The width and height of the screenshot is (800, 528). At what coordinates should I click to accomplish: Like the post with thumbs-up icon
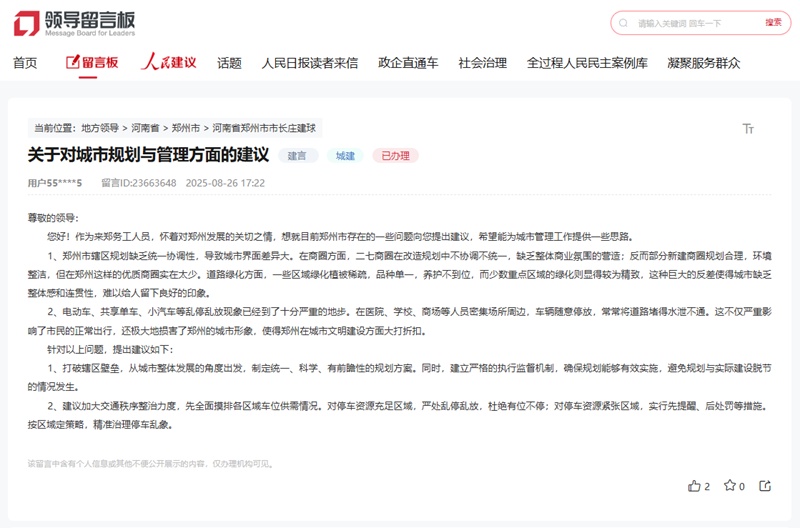tap(695, 486)
